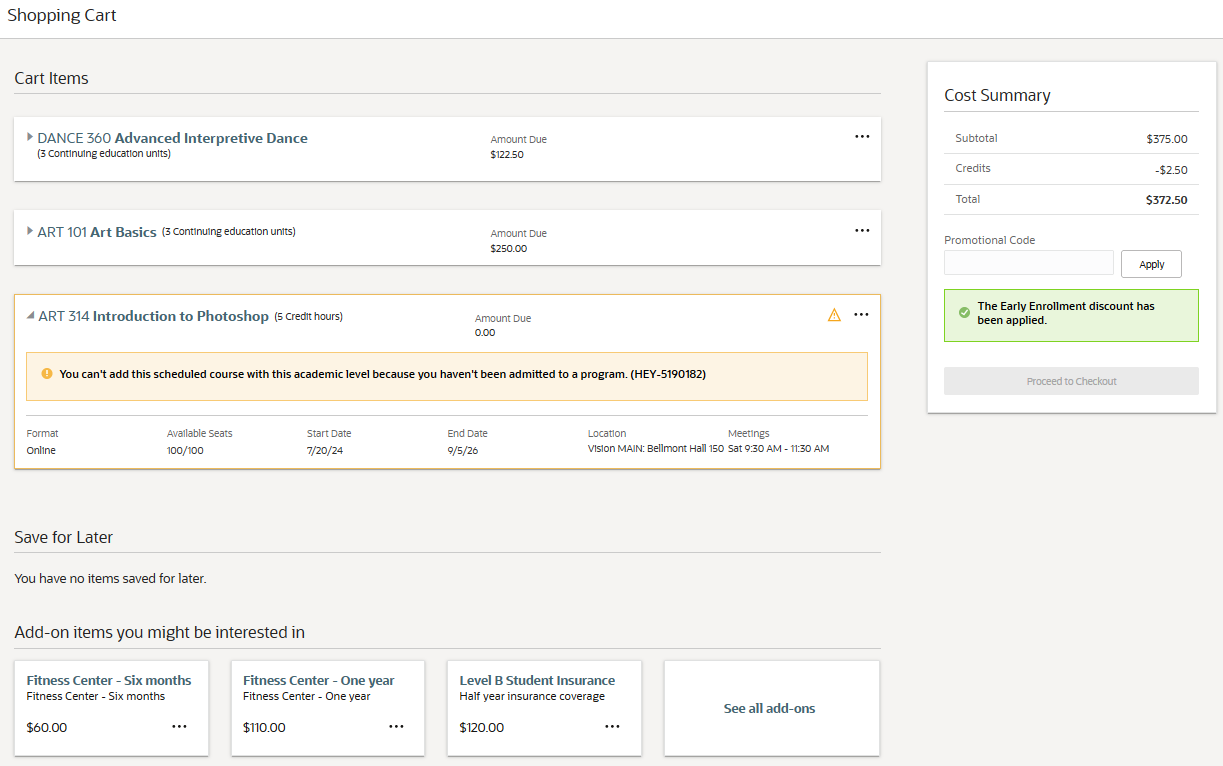
Task: Click the warning triangle on ART 314
Action: [834, 315]
